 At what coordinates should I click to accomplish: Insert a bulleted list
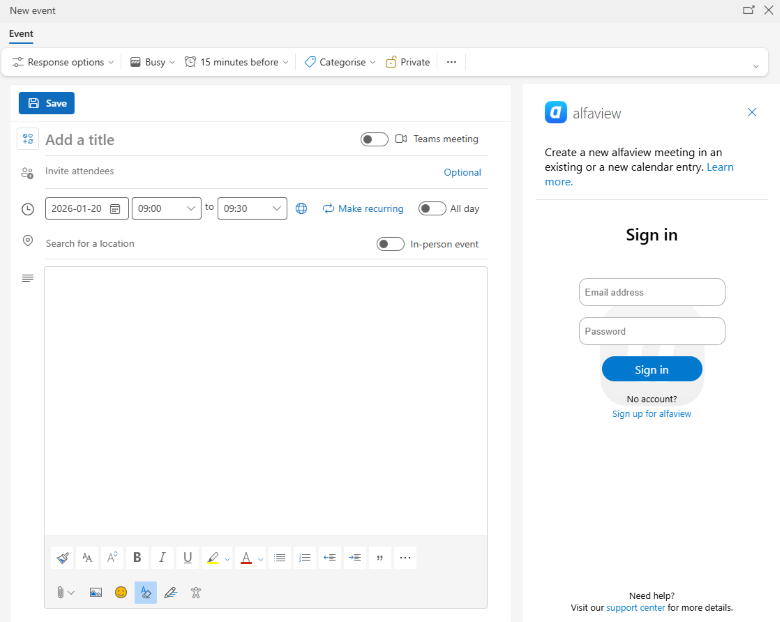click(x=280, y=558)
